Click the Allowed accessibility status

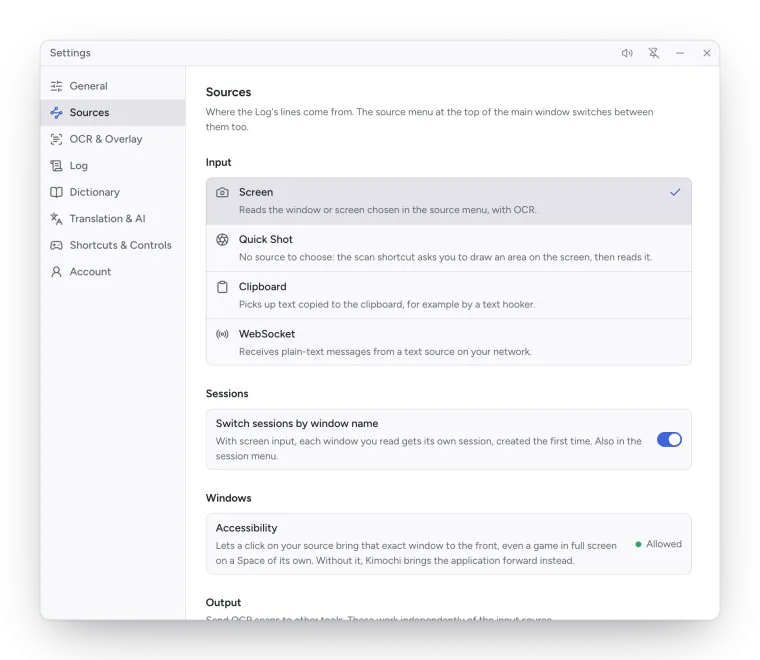pyautogui.click(x=658, y=544)
